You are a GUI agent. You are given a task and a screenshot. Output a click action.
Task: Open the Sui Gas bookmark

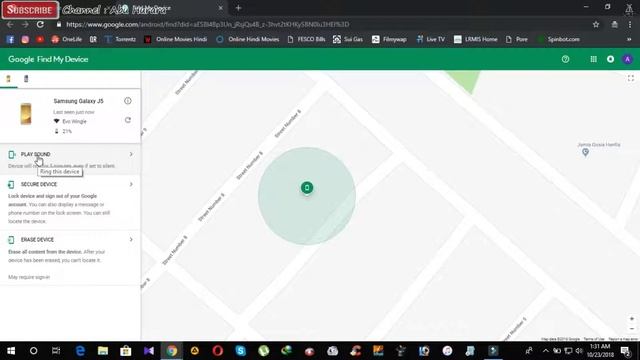coord(348,39)
